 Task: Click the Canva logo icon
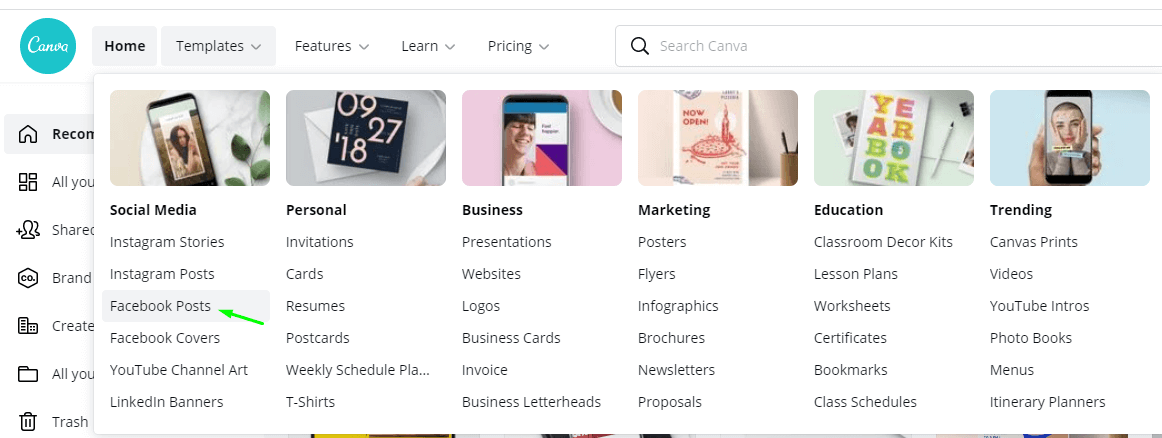(47, 46)
